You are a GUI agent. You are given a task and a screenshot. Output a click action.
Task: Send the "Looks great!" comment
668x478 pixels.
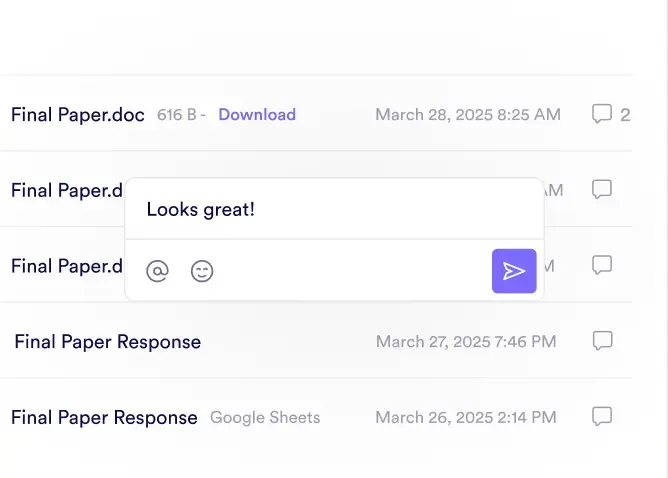coord(514,271)
